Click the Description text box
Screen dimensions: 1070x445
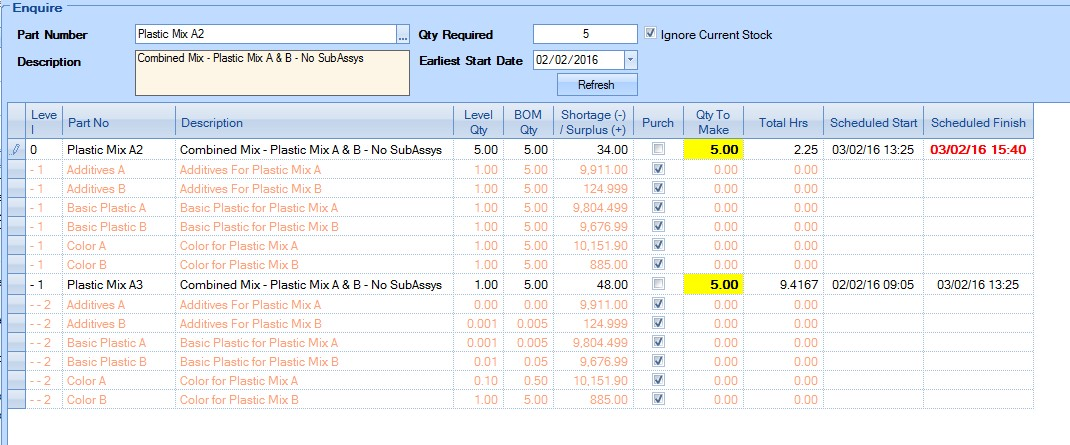coord(272,73)
